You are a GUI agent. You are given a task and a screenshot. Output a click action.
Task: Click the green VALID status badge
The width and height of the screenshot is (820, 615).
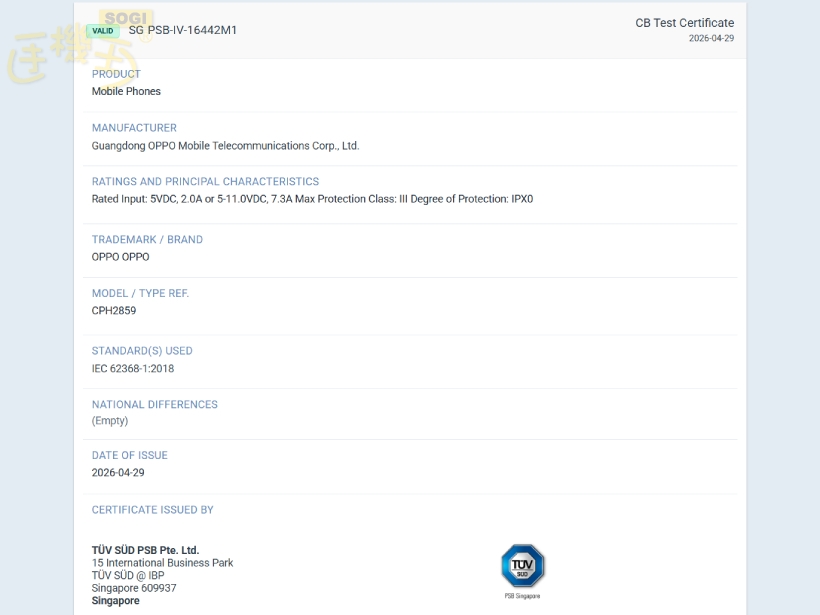tap(102, 31)
